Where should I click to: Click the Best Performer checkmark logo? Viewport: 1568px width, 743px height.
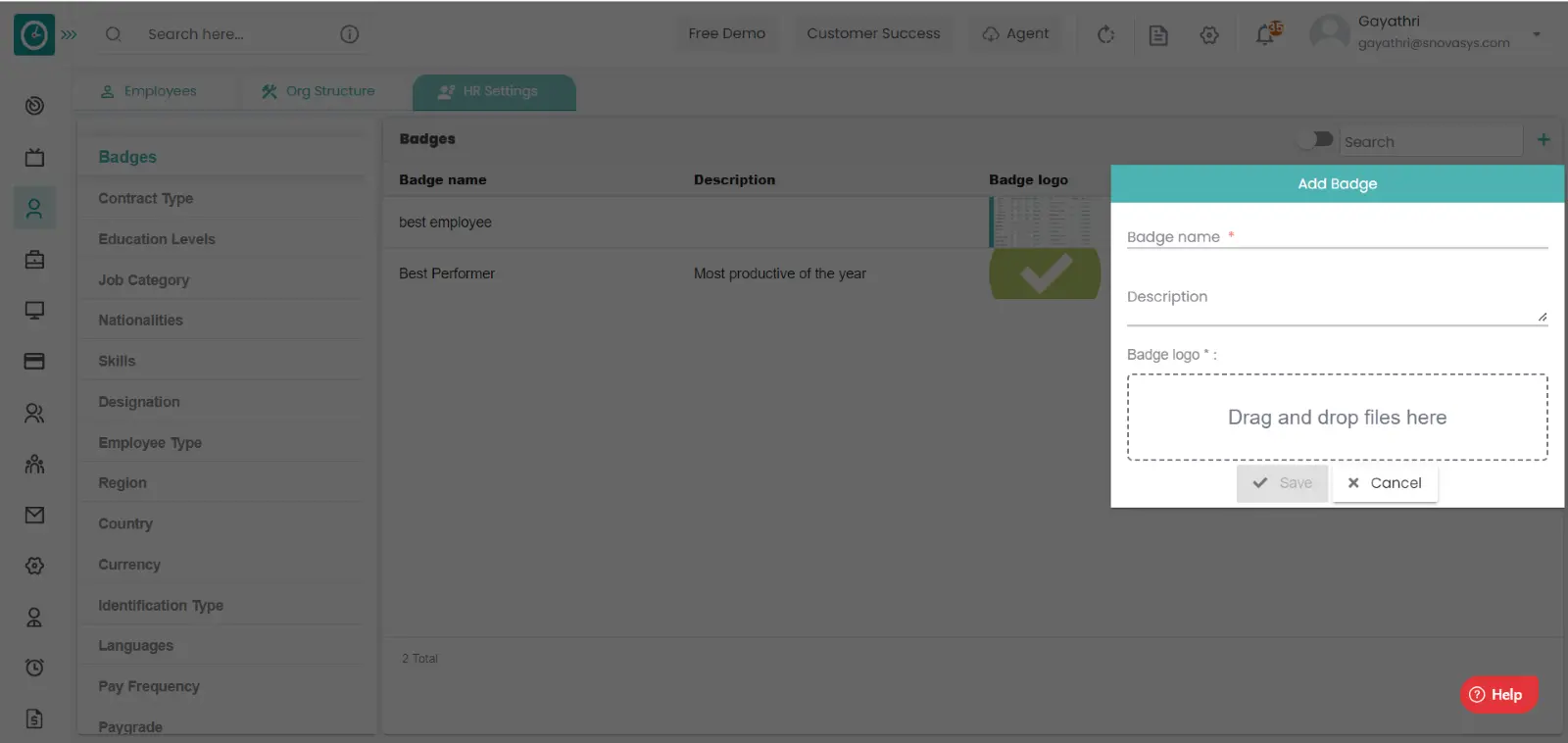pos(1045,273)
